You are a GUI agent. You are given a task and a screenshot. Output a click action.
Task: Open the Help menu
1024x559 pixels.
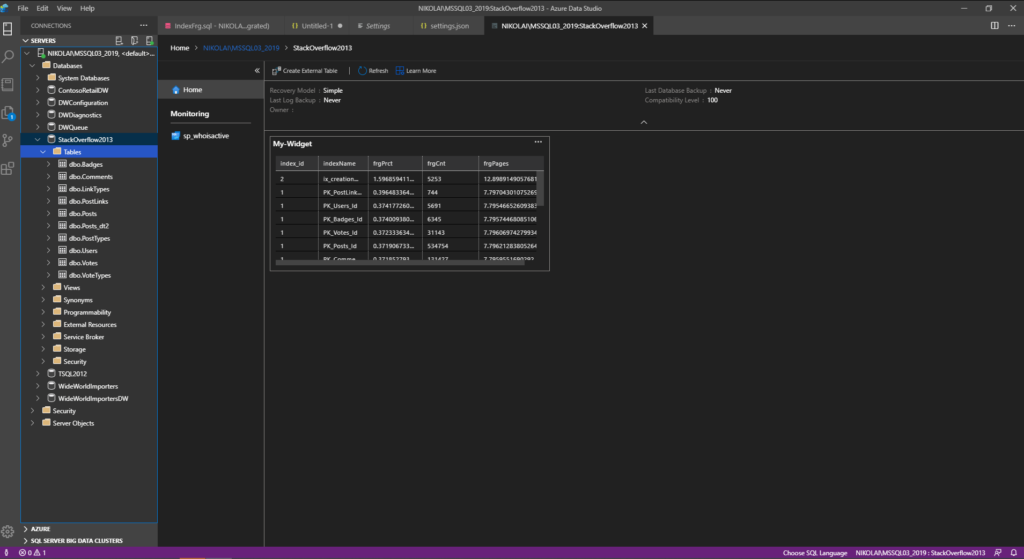point(87,8)
